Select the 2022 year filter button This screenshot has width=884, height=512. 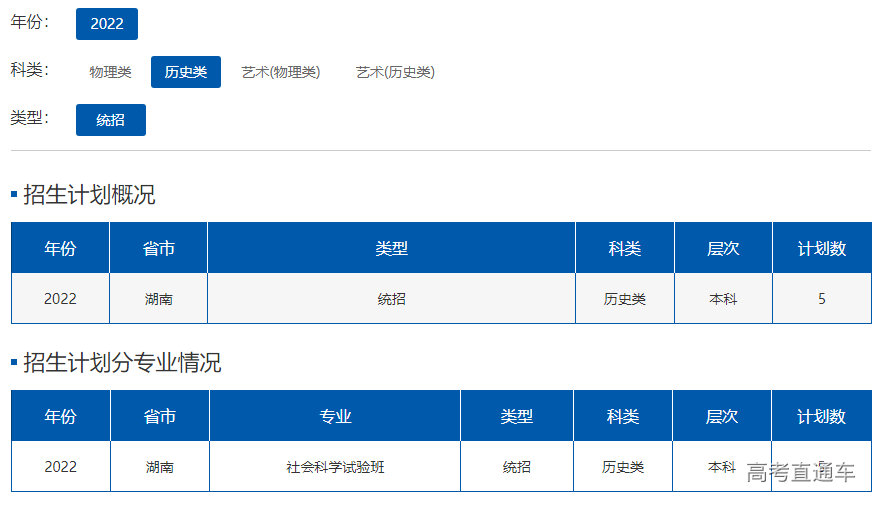[x=107, y=24]
